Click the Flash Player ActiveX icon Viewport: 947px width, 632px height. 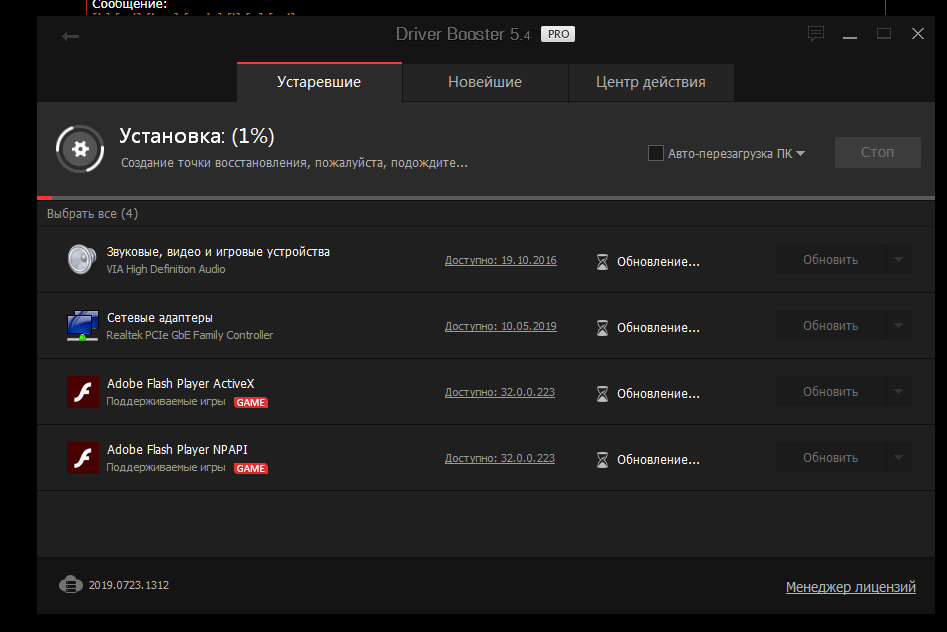click(83, 392)
